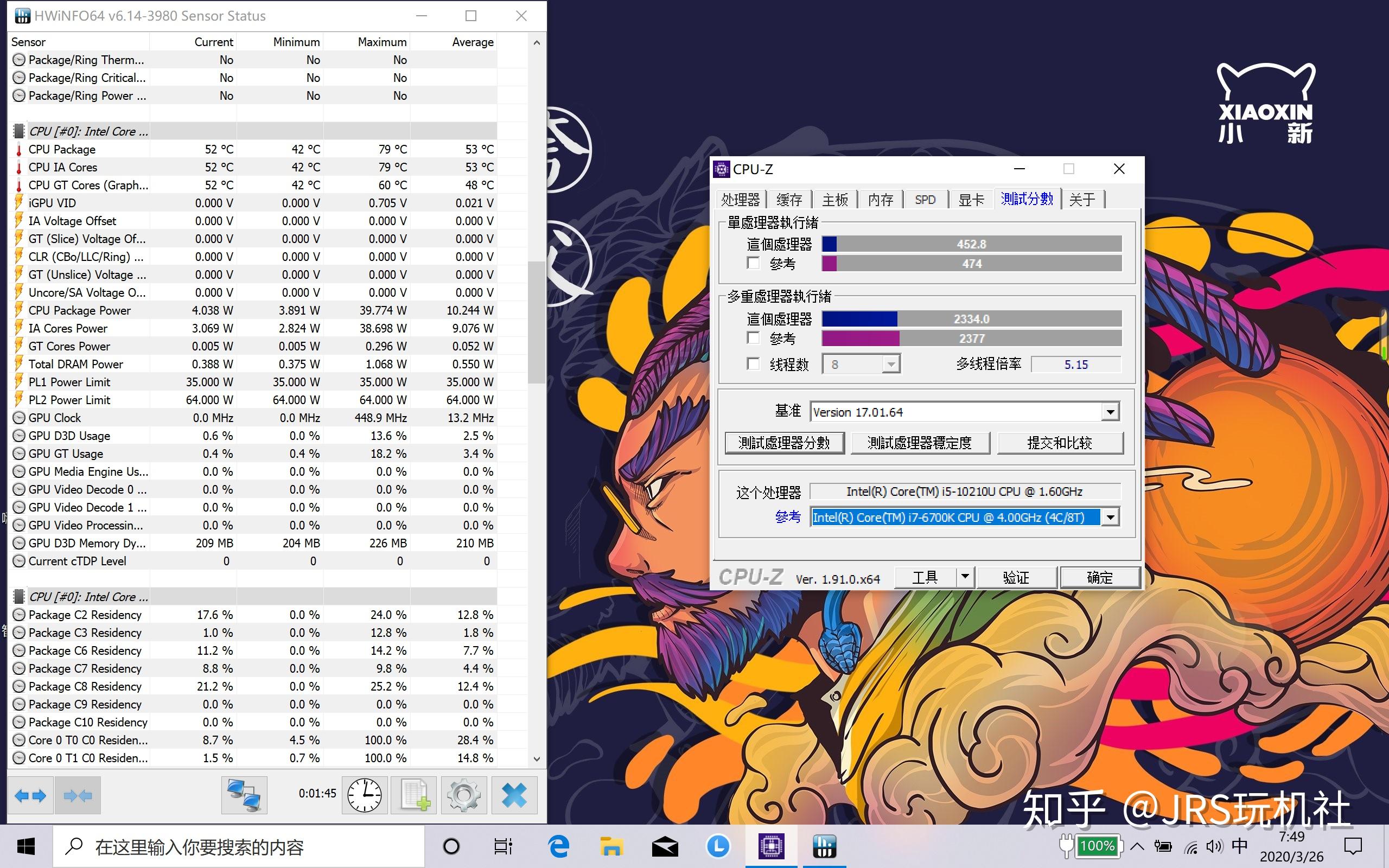Expand the benchmark Version 17.01.64 dropdown
The image size is (1389, 868).
[x=1110, y=412]
